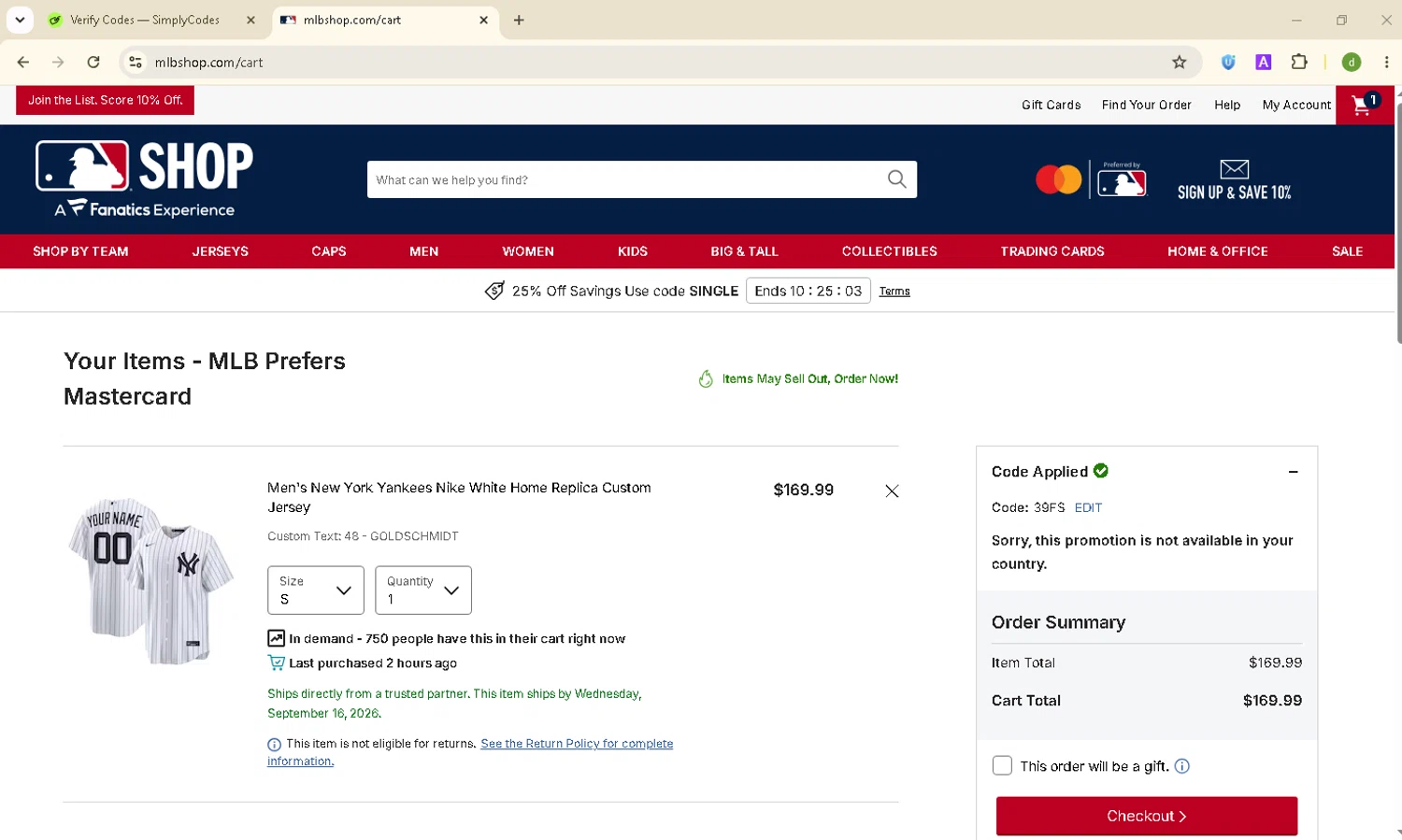Open the Caps menu
Image resolution: width=1402 pixels, height=840 pixels.
(x=329, y=251)
